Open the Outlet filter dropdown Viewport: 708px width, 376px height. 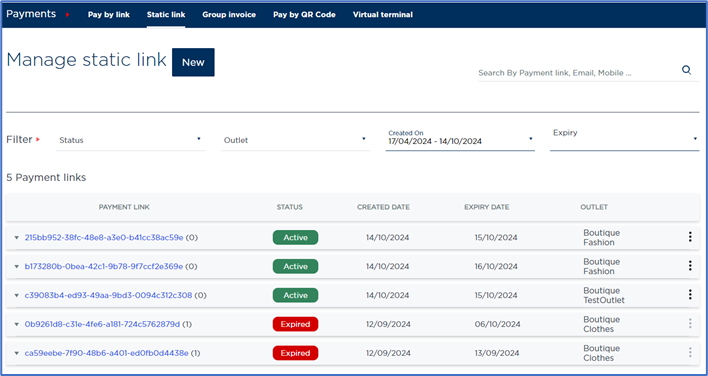[295, 140]
